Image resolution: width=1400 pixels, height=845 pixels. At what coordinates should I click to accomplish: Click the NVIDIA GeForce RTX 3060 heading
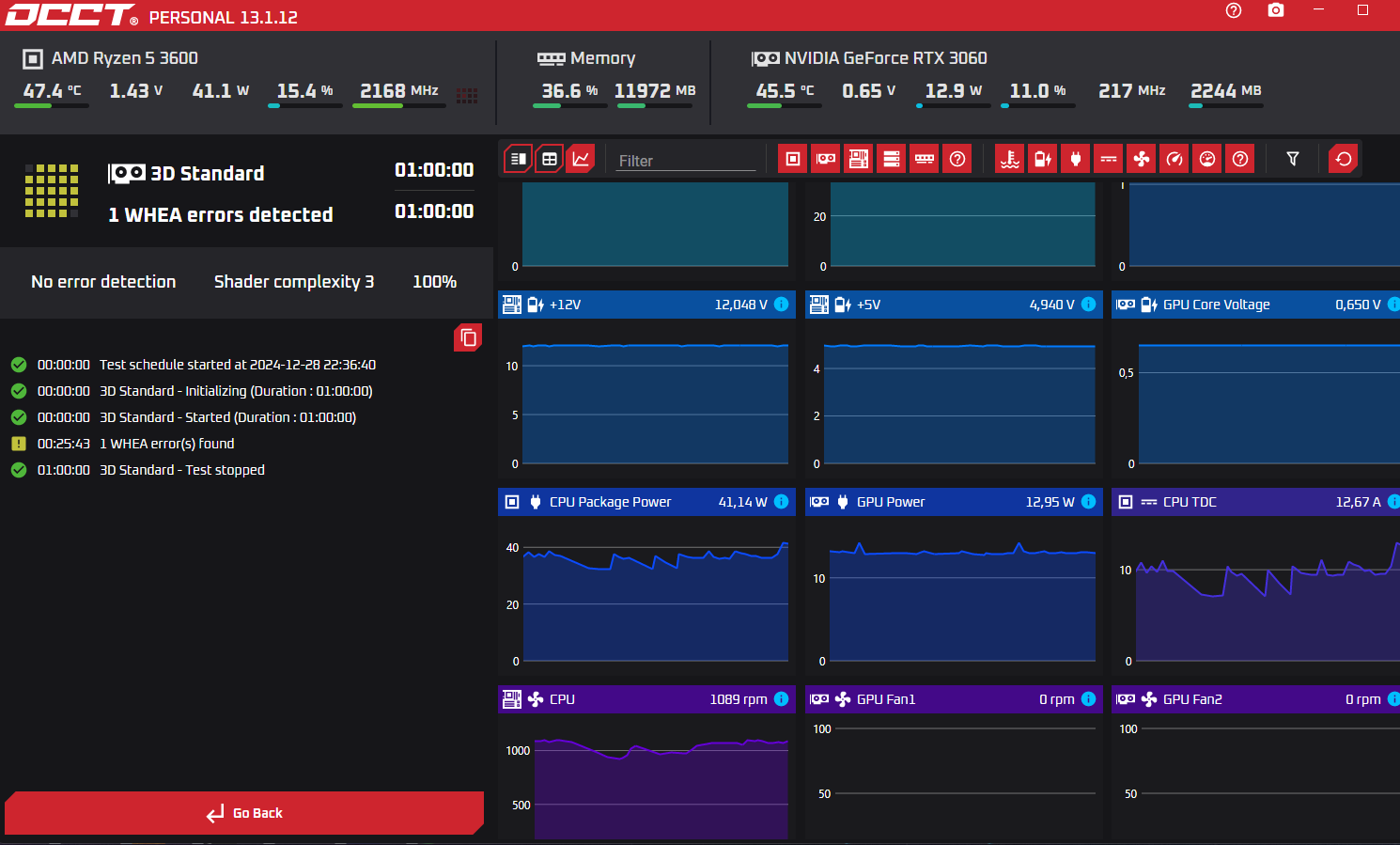coord(885,58)
